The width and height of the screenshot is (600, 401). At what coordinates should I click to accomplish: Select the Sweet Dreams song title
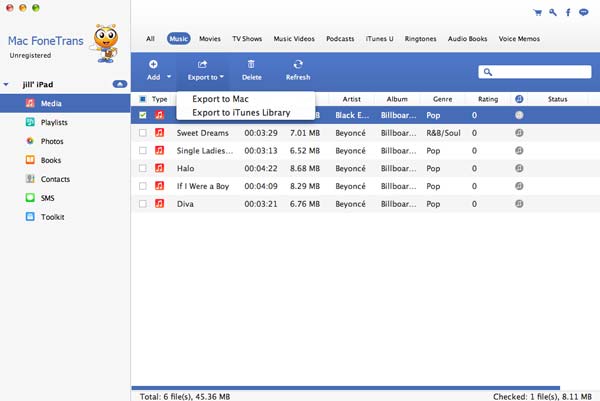tap(202, 133)
